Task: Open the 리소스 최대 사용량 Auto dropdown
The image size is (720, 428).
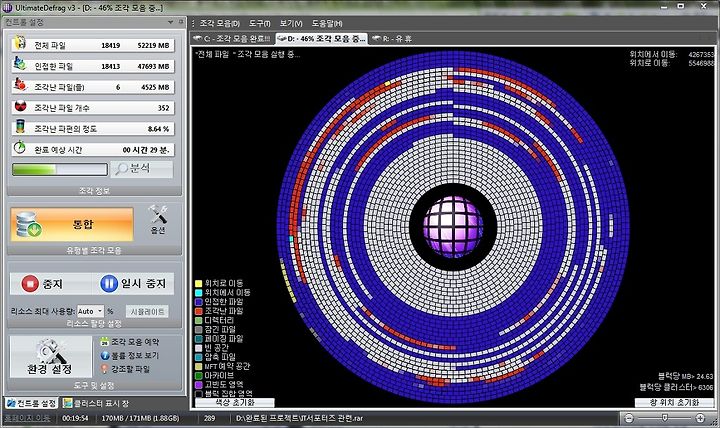Action: coord(90,311)
